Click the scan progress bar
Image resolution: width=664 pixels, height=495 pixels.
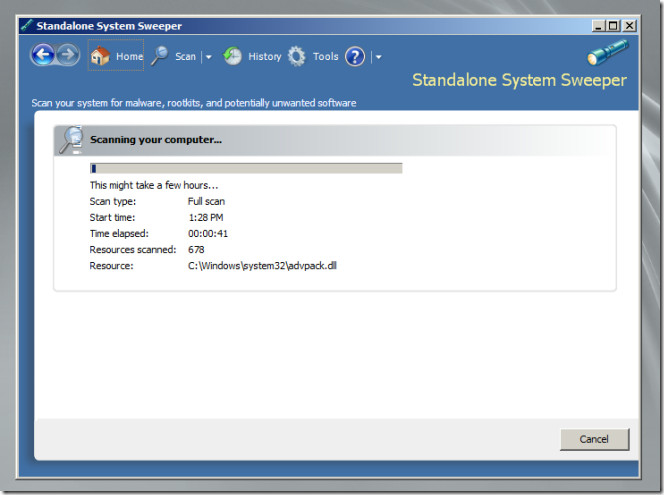pos(246,169)
